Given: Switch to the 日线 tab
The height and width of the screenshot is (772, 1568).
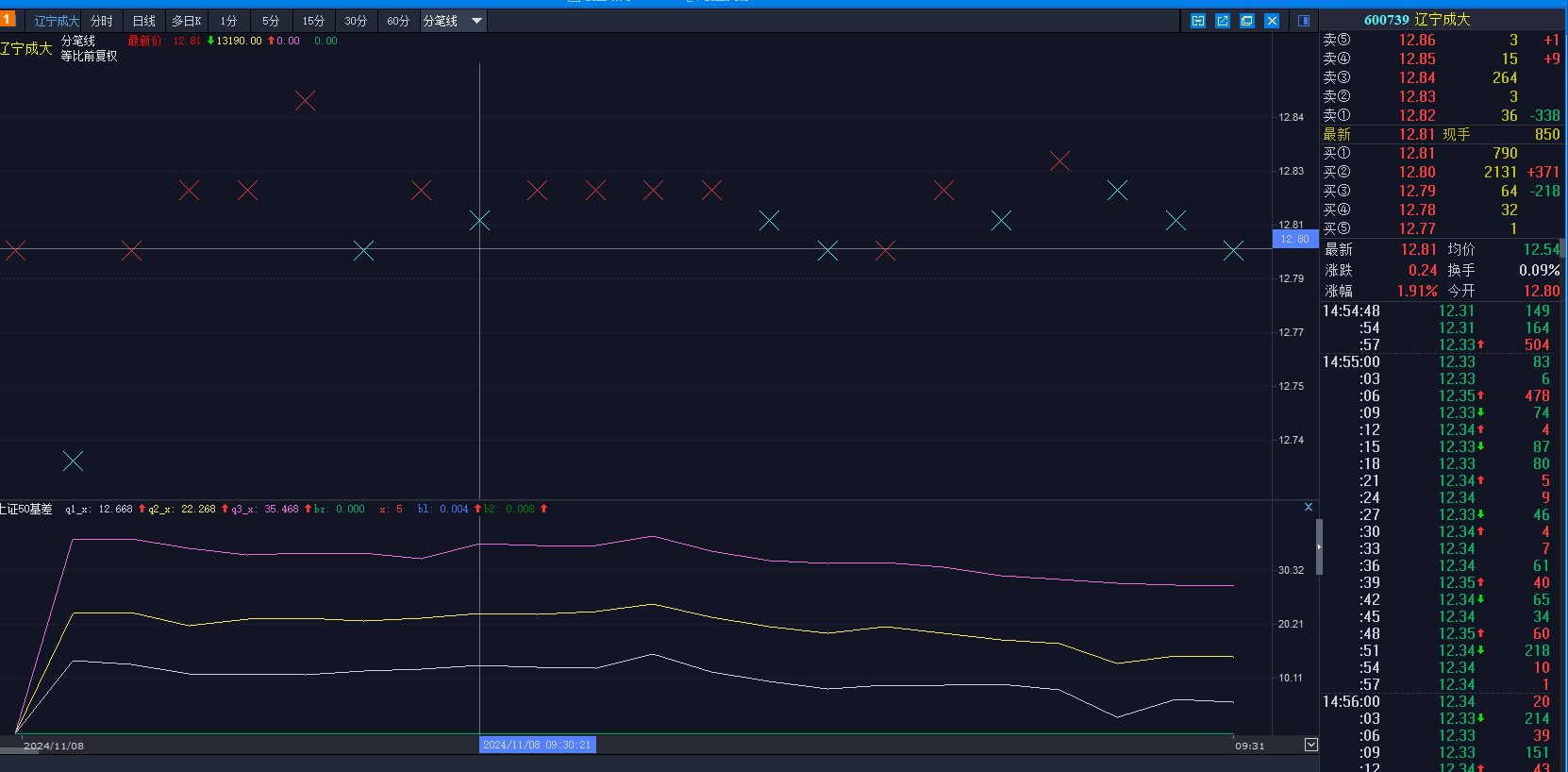Looking at the screenshot, I should point(143,21).
